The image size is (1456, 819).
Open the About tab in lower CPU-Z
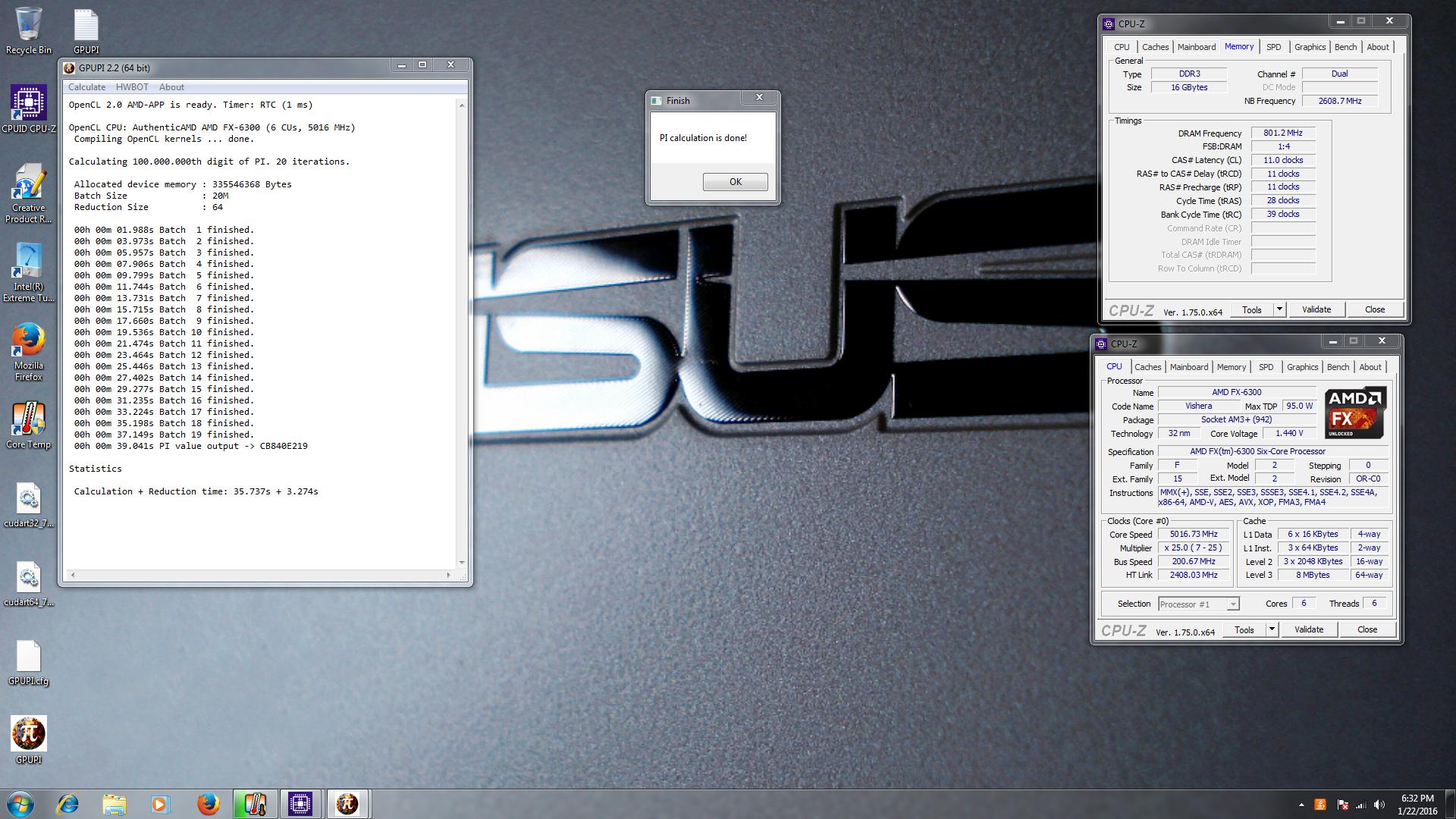click(x=1370, y=367)
